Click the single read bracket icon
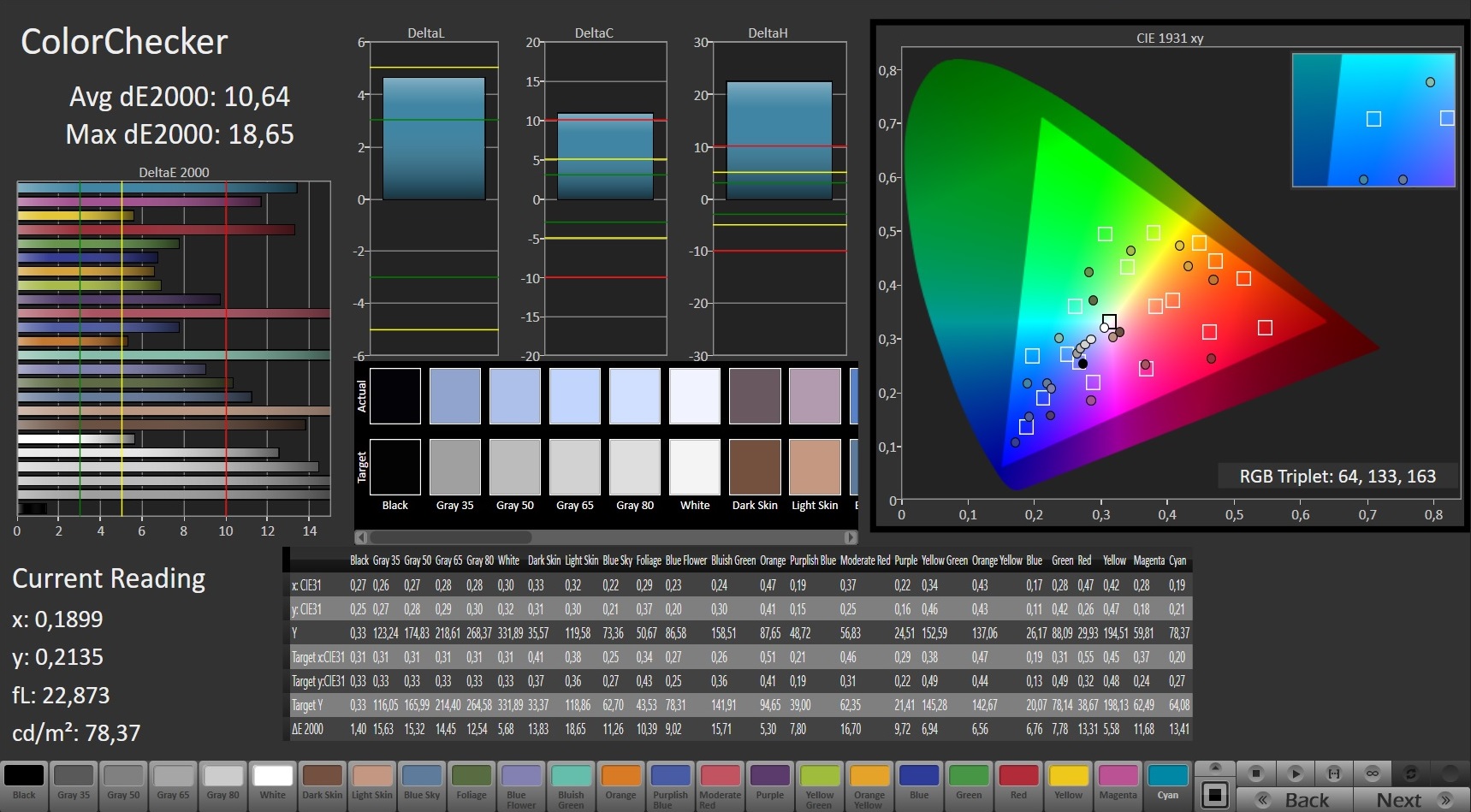1471x812 pixels. pos(1333,773)
